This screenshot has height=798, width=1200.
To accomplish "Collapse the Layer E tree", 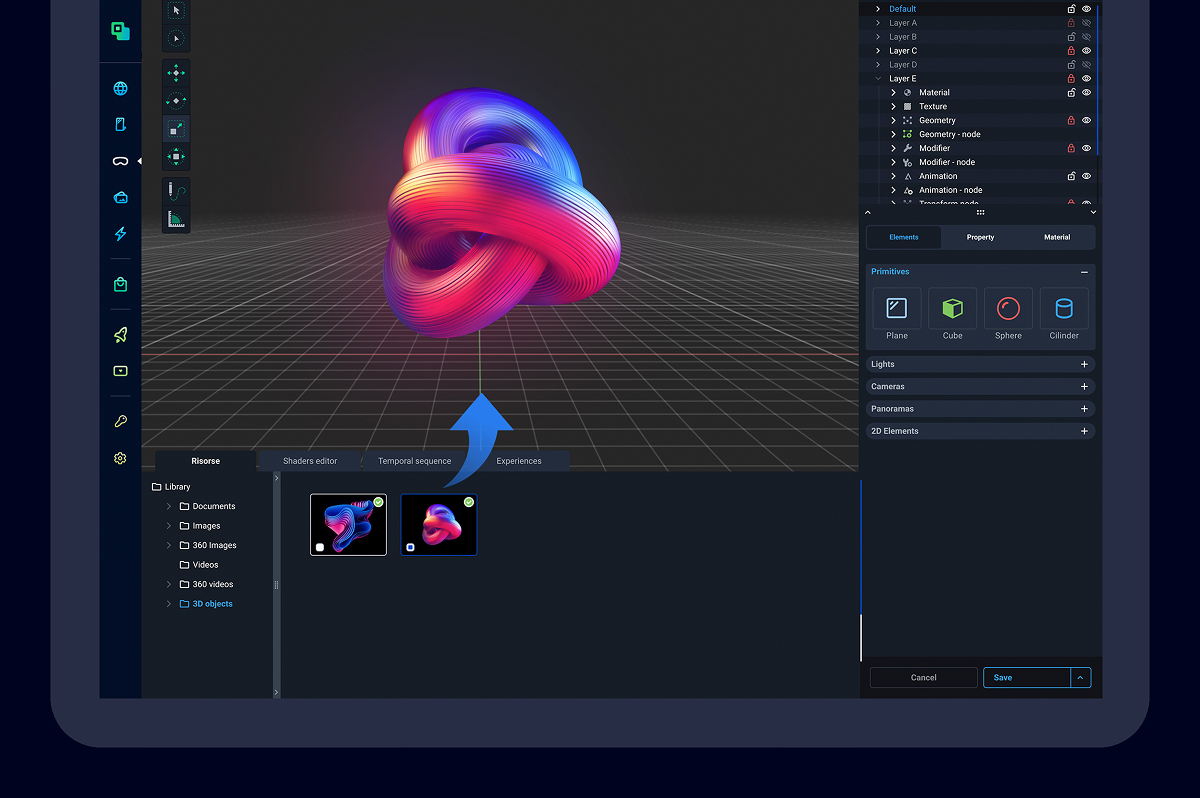I will pos(878,79).
